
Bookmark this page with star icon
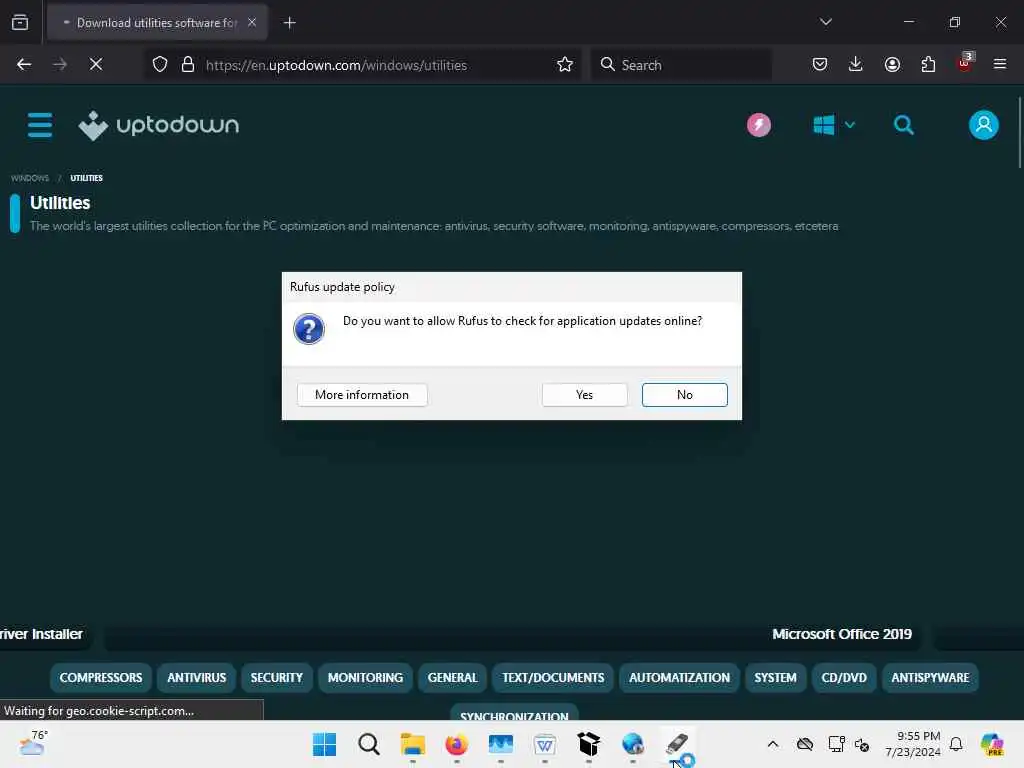coord(565,64)
